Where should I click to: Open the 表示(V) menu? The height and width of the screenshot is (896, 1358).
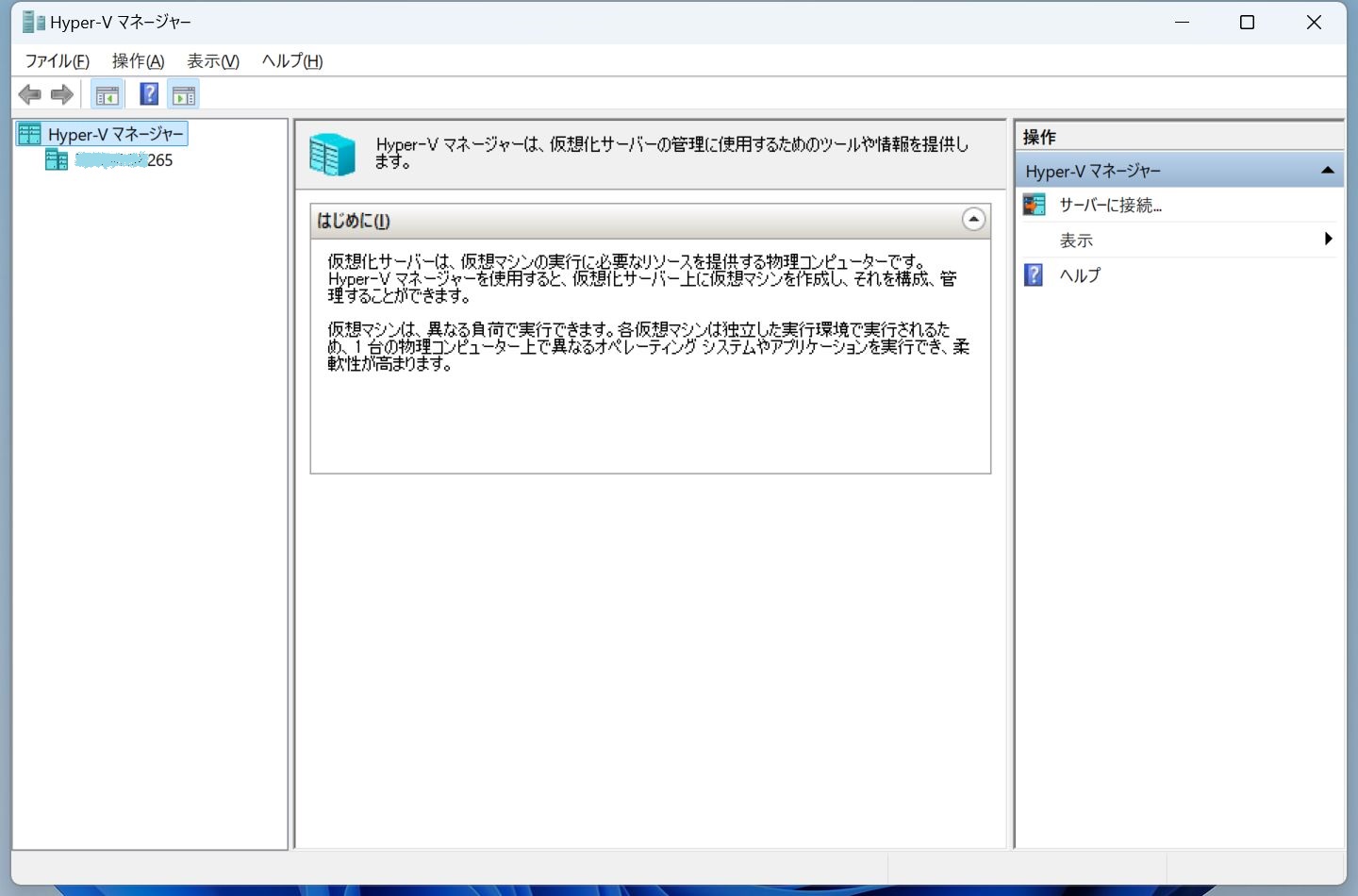coord(211,60)
